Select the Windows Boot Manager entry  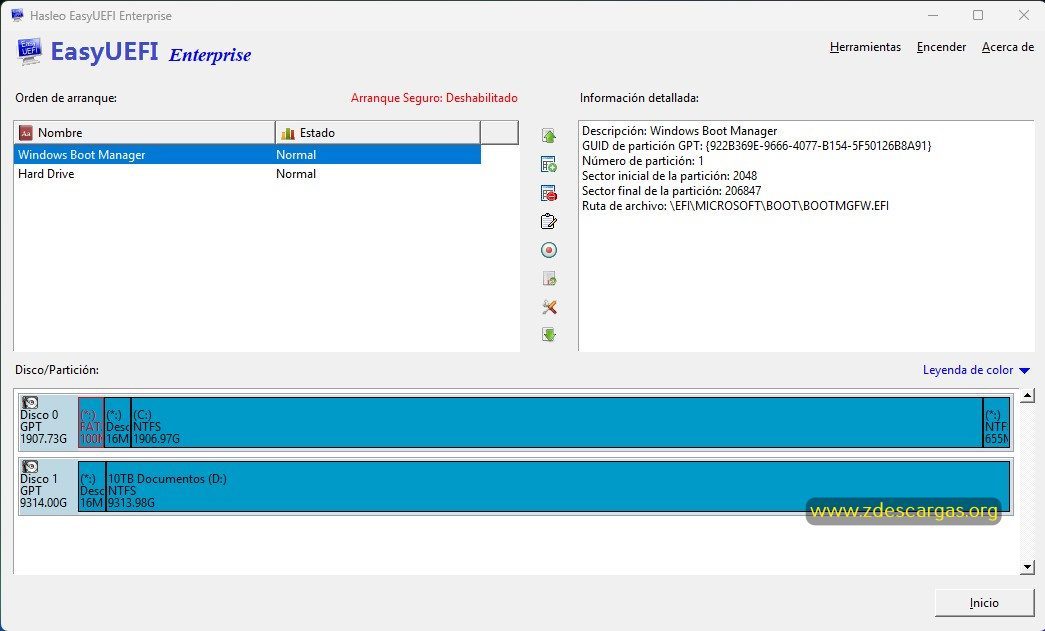(x=247, y=155)
